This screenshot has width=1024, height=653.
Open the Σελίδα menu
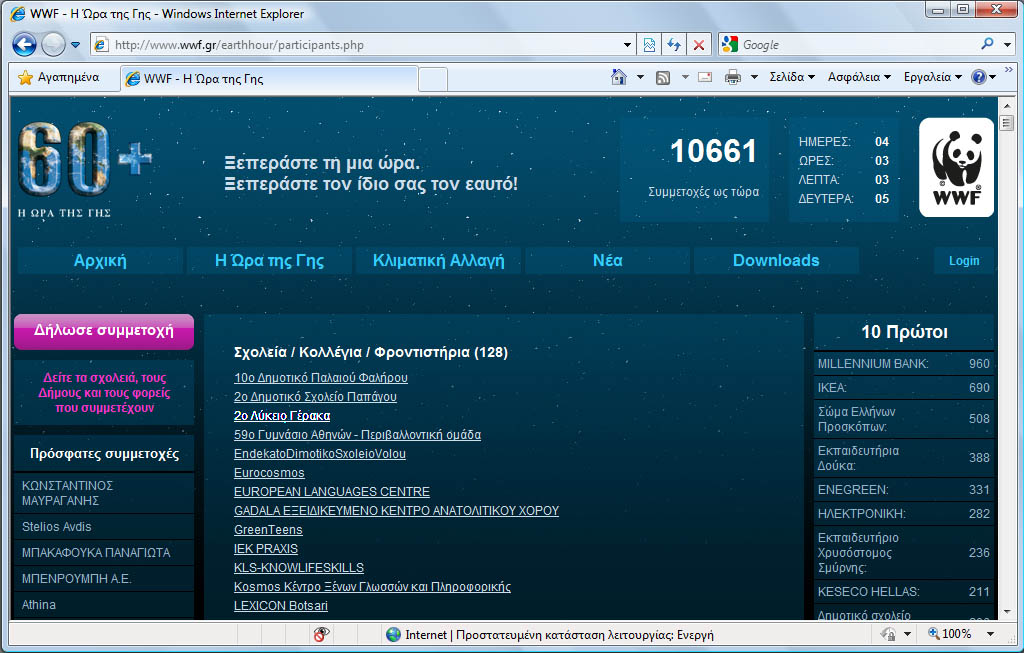coord(792,77)
